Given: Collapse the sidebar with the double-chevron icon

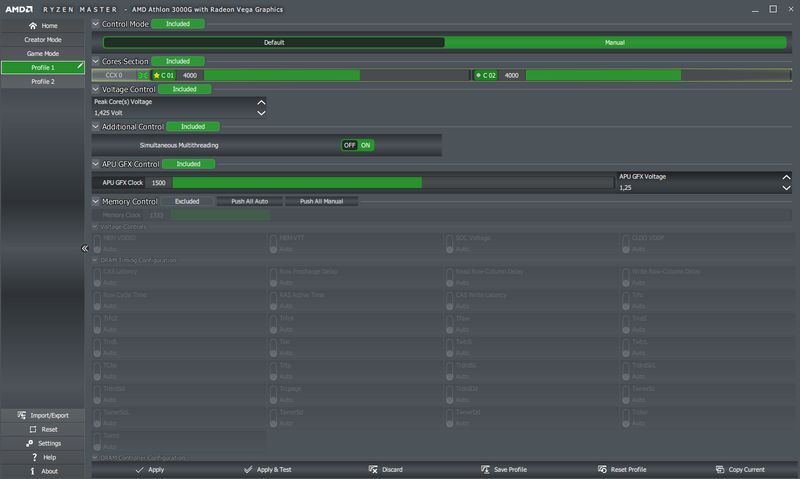Looking at the screenshot, I should point(85,248).
